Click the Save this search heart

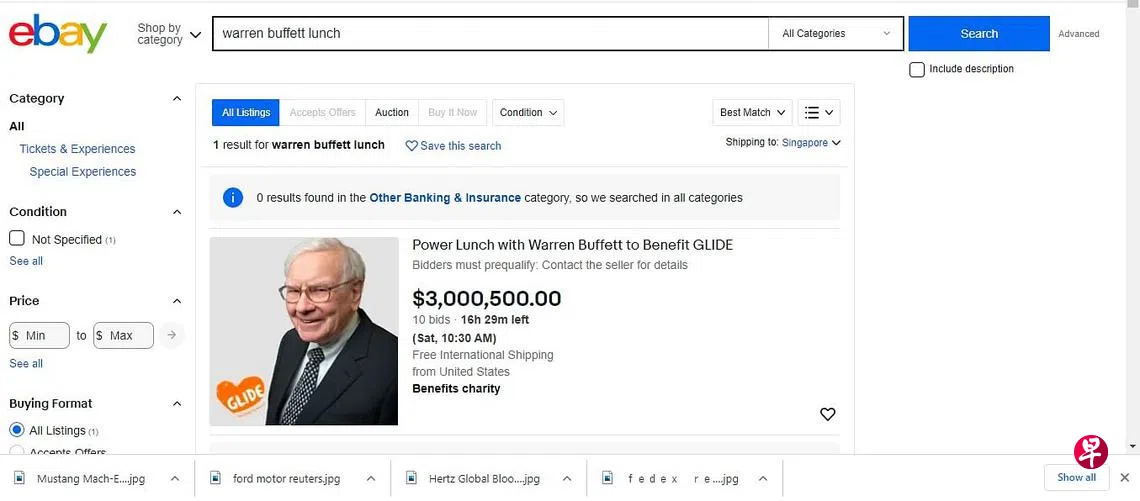pos(412,146)
